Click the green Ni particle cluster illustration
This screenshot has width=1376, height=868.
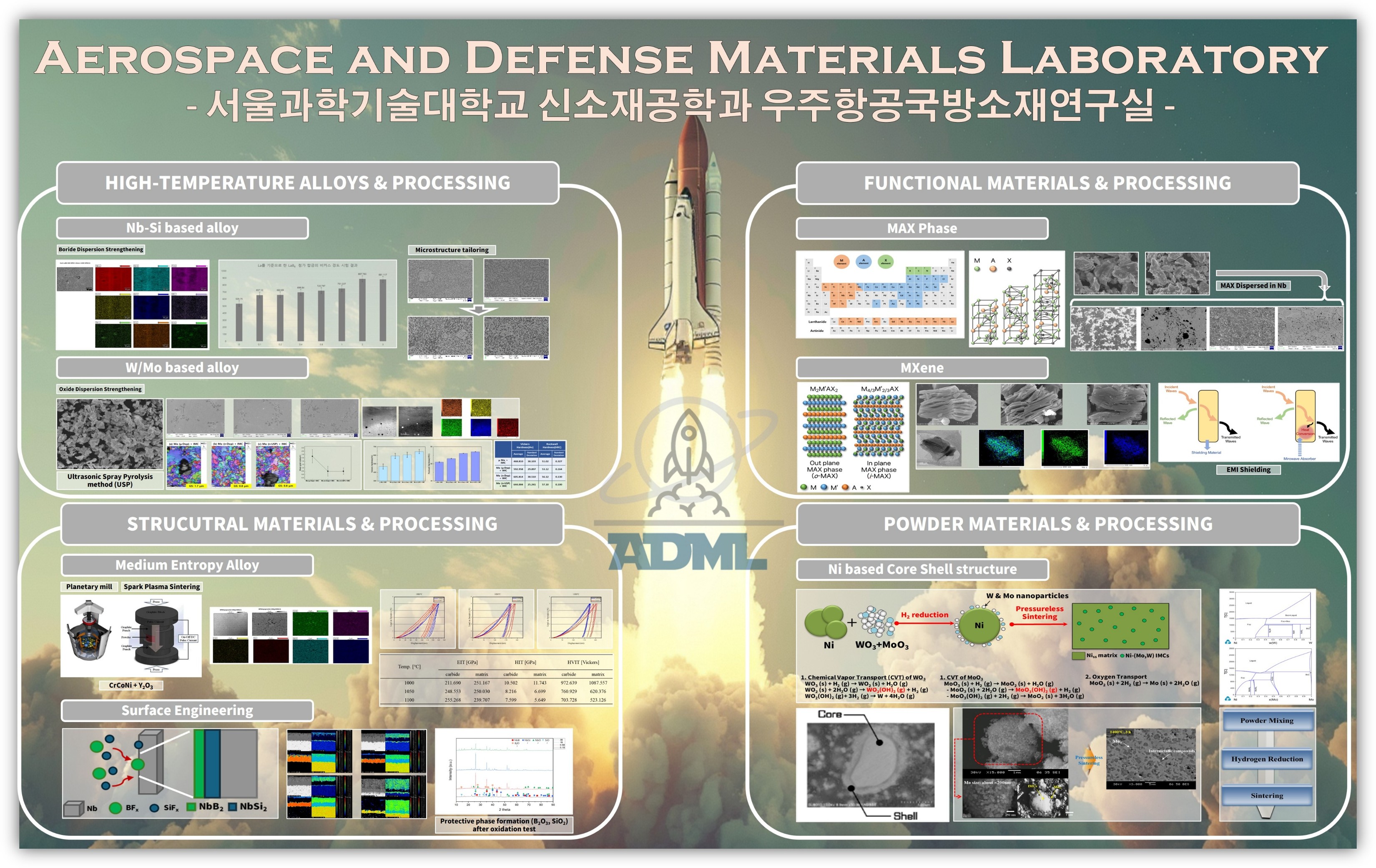point(826,622)
